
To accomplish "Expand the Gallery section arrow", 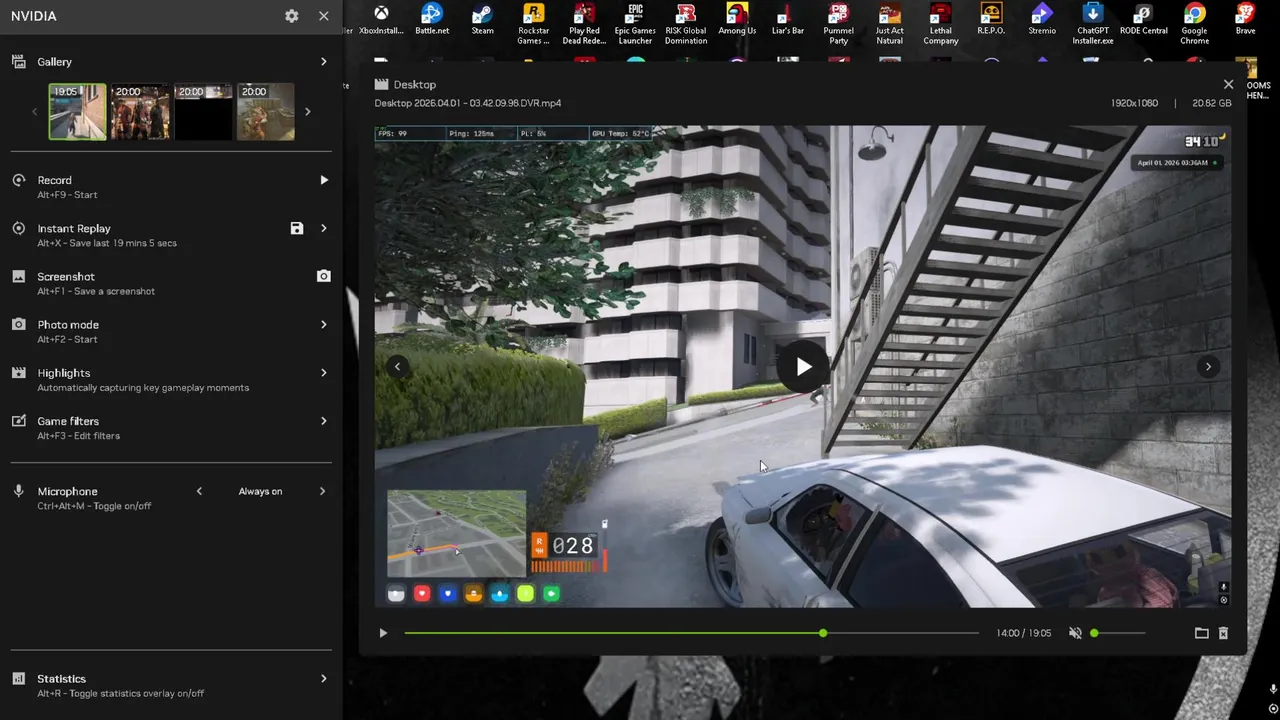I will [323, 62].
